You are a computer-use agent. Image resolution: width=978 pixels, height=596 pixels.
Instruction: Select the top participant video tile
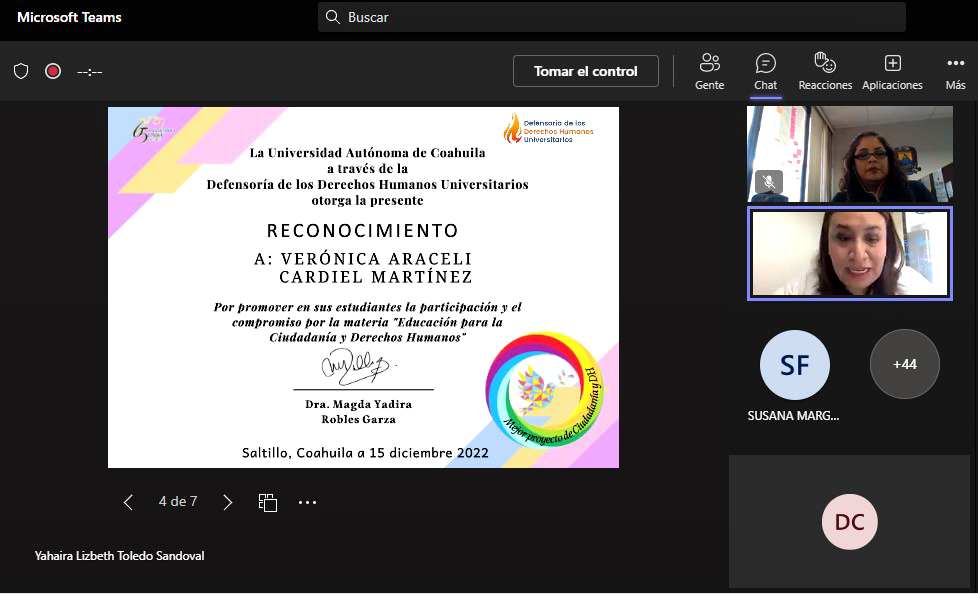coord(850,153)
